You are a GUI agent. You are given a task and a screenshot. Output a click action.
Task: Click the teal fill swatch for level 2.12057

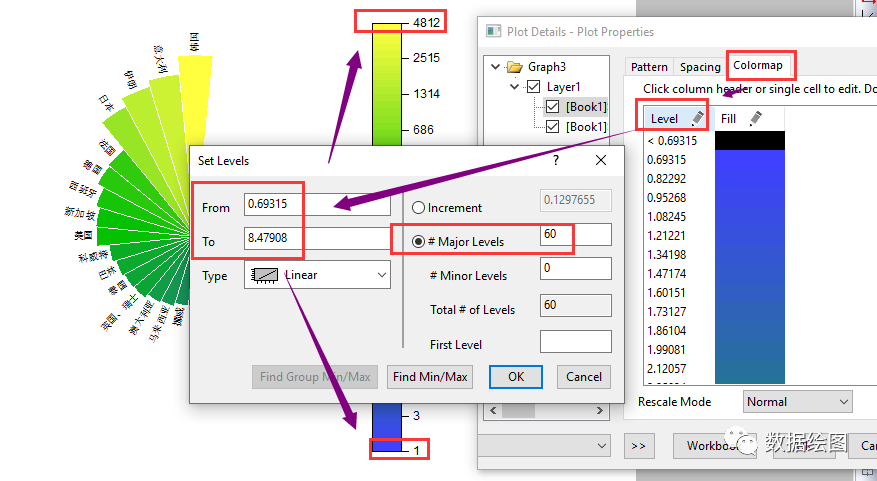coord(749,369)
